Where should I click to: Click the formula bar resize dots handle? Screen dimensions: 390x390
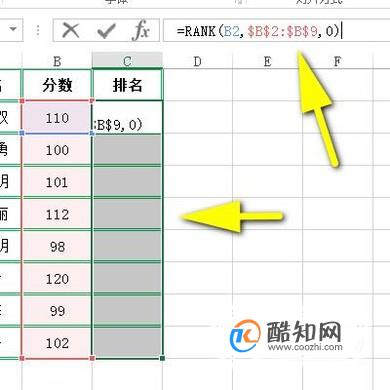coord(38,31)
